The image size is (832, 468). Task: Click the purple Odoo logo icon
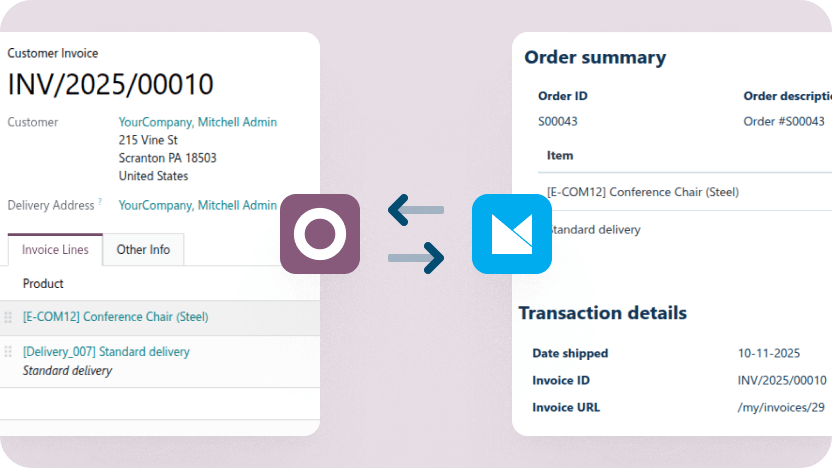click(319, 234)
